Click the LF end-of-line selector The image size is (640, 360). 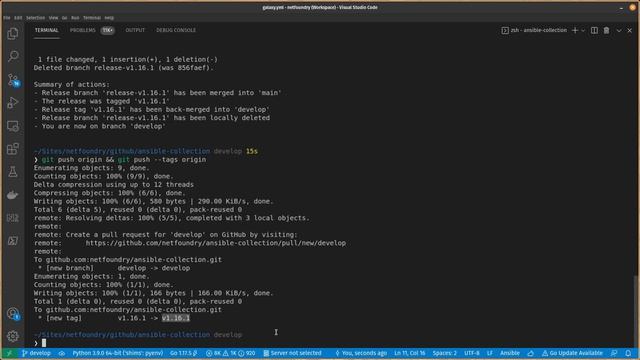(490, 353)
